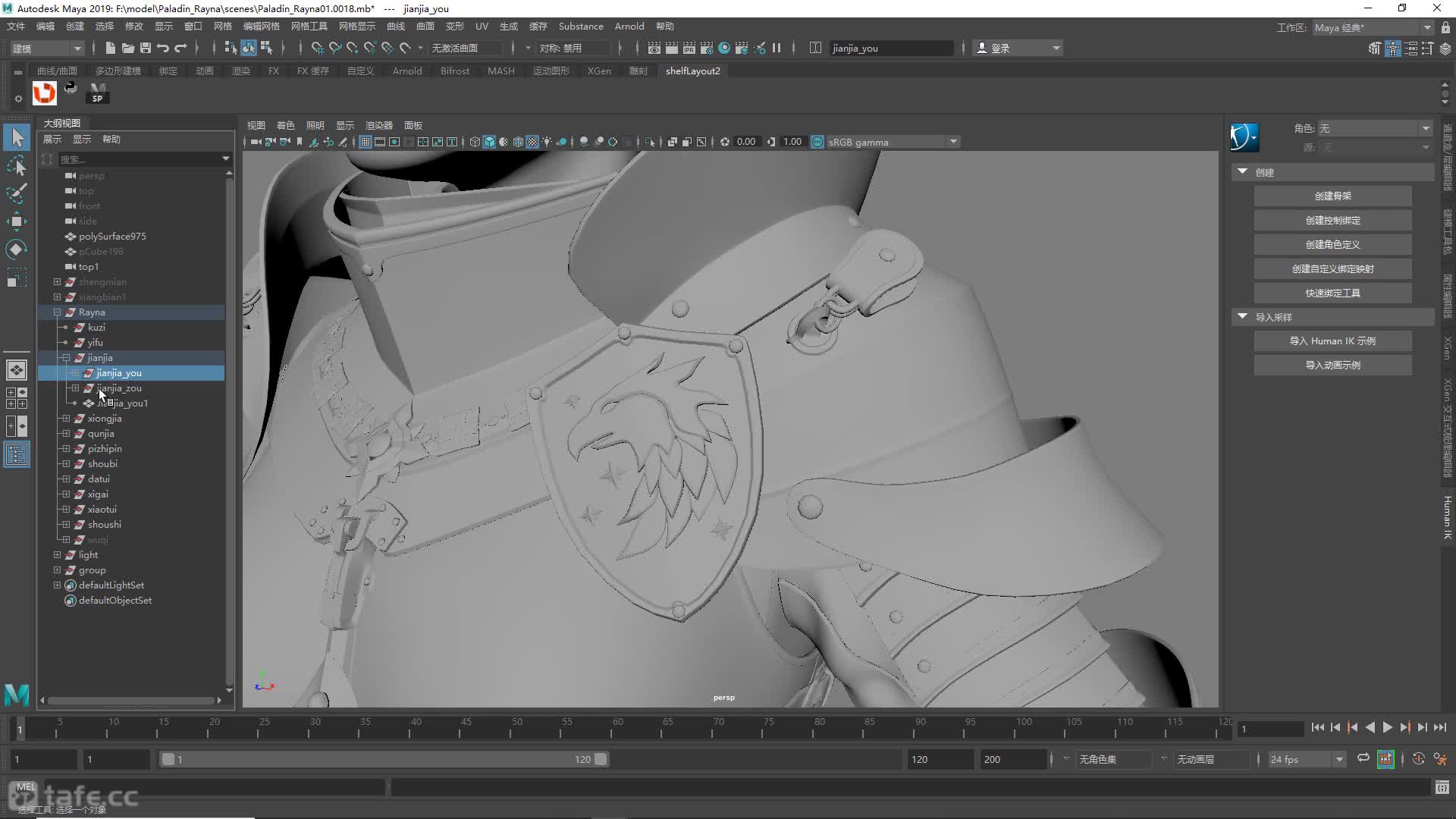Image resolution: width=1456 pixels, height=819 pixels.
Task: Click the 创建角色定义 button
Action: (1332, 244)
